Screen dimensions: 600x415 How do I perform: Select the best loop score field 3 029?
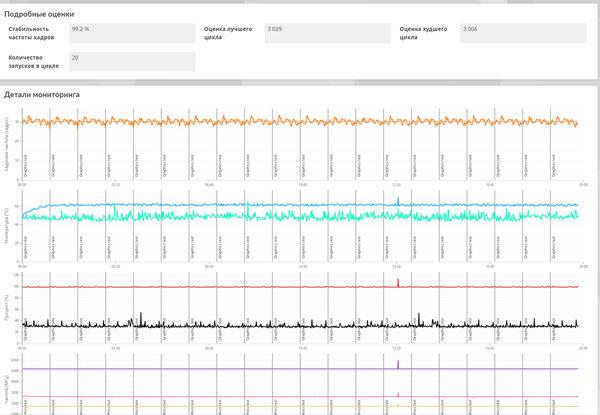click(328, 33)
